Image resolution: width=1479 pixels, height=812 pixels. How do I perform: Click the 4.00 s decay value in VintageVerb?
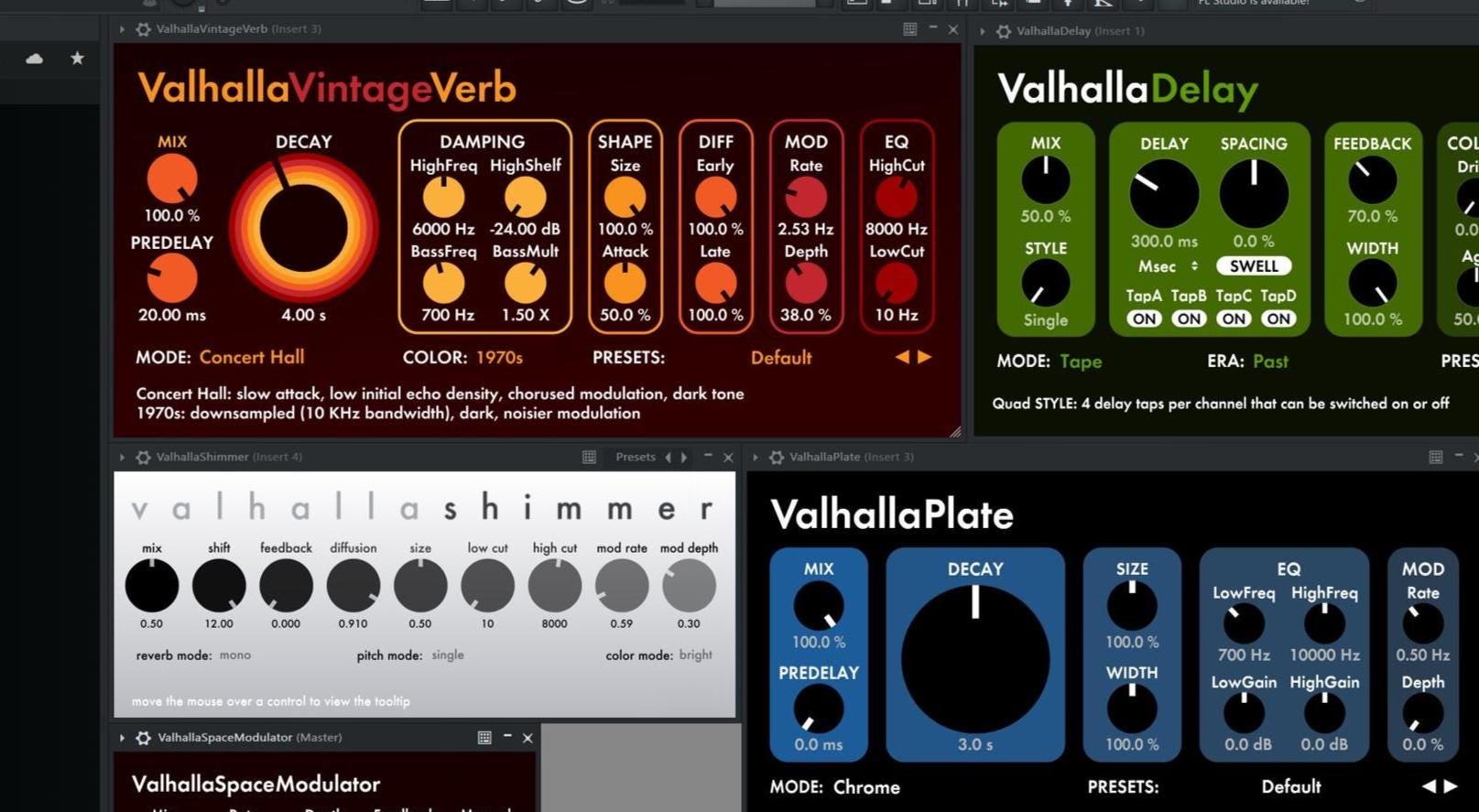point(303,315)
